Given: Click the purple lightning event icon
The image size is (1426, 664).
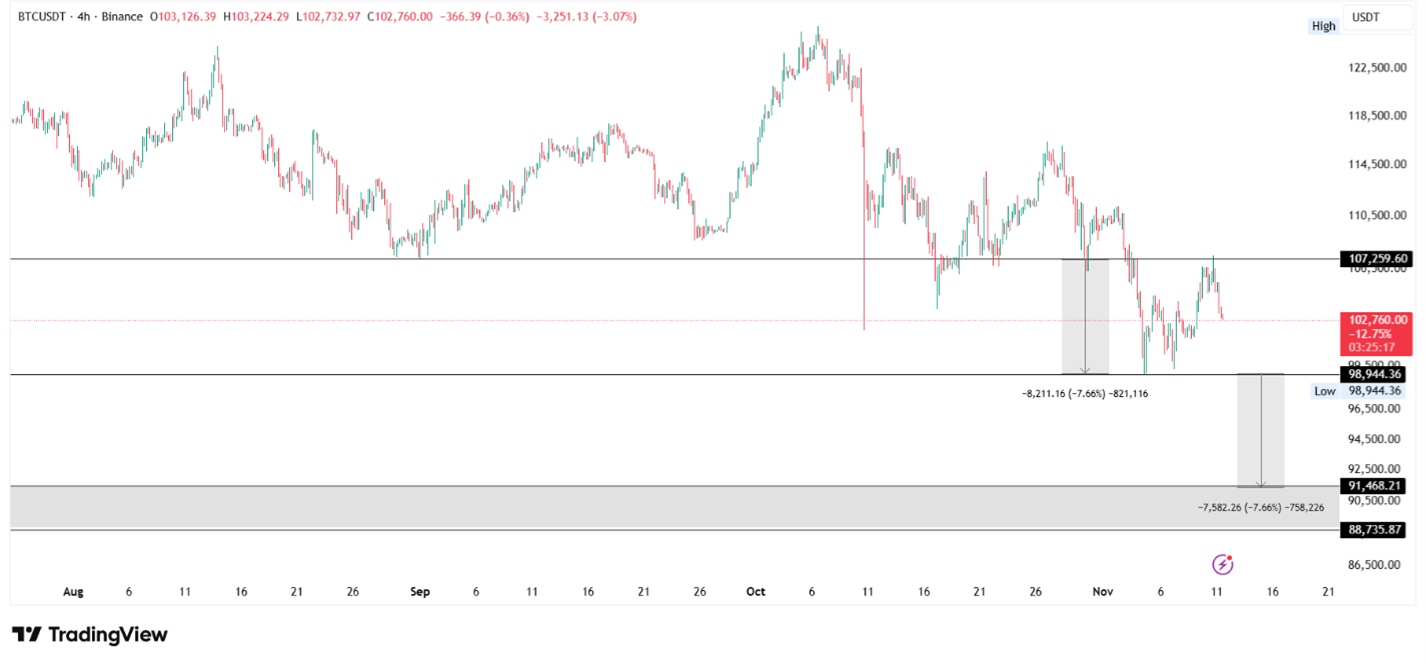Looking at the screenshot, I should 1222,565.
